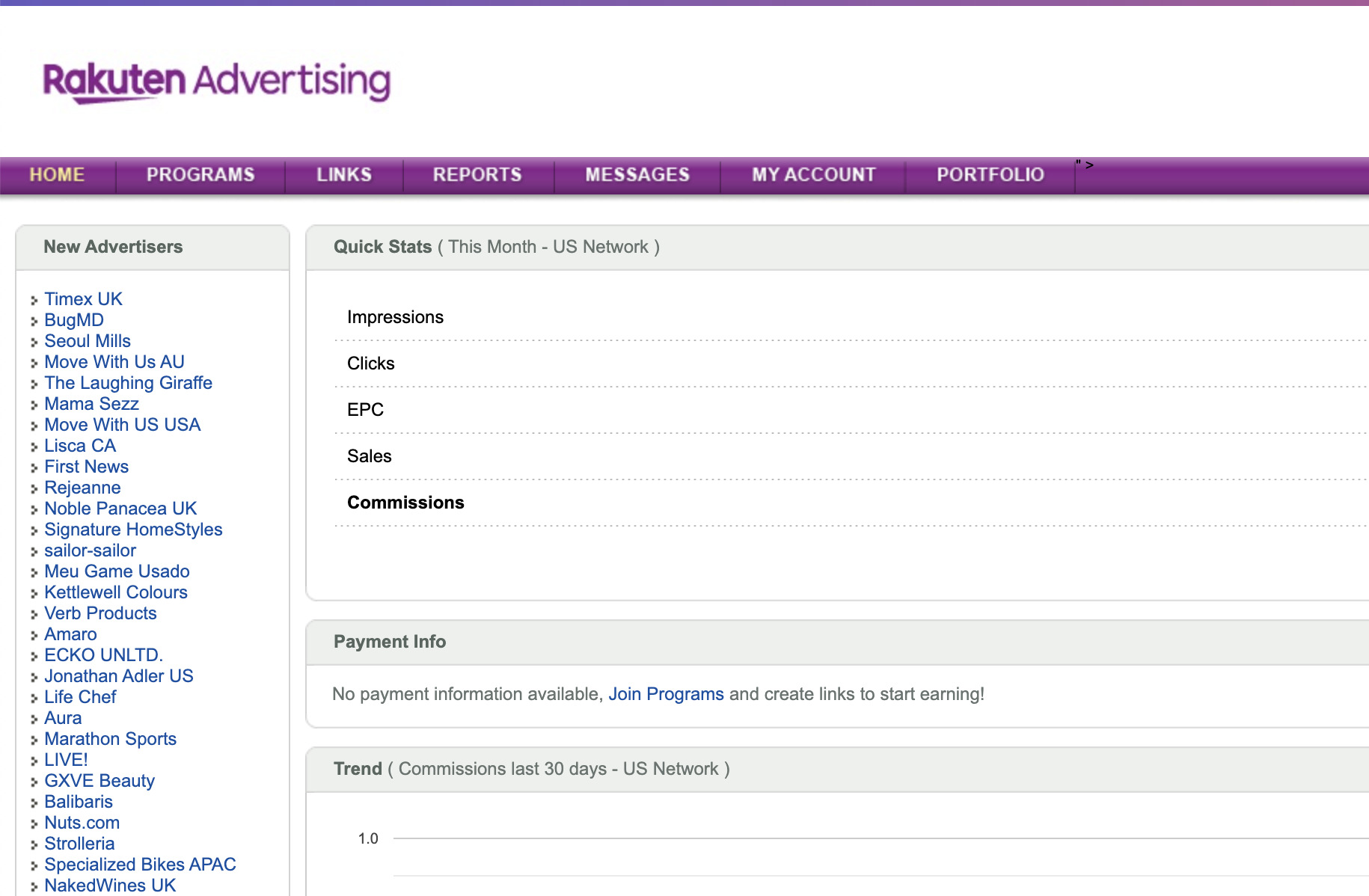Viewport: 1369px width, 896px height.
Task: Open the PROGRAMS menu
Action: coord(200,174)
